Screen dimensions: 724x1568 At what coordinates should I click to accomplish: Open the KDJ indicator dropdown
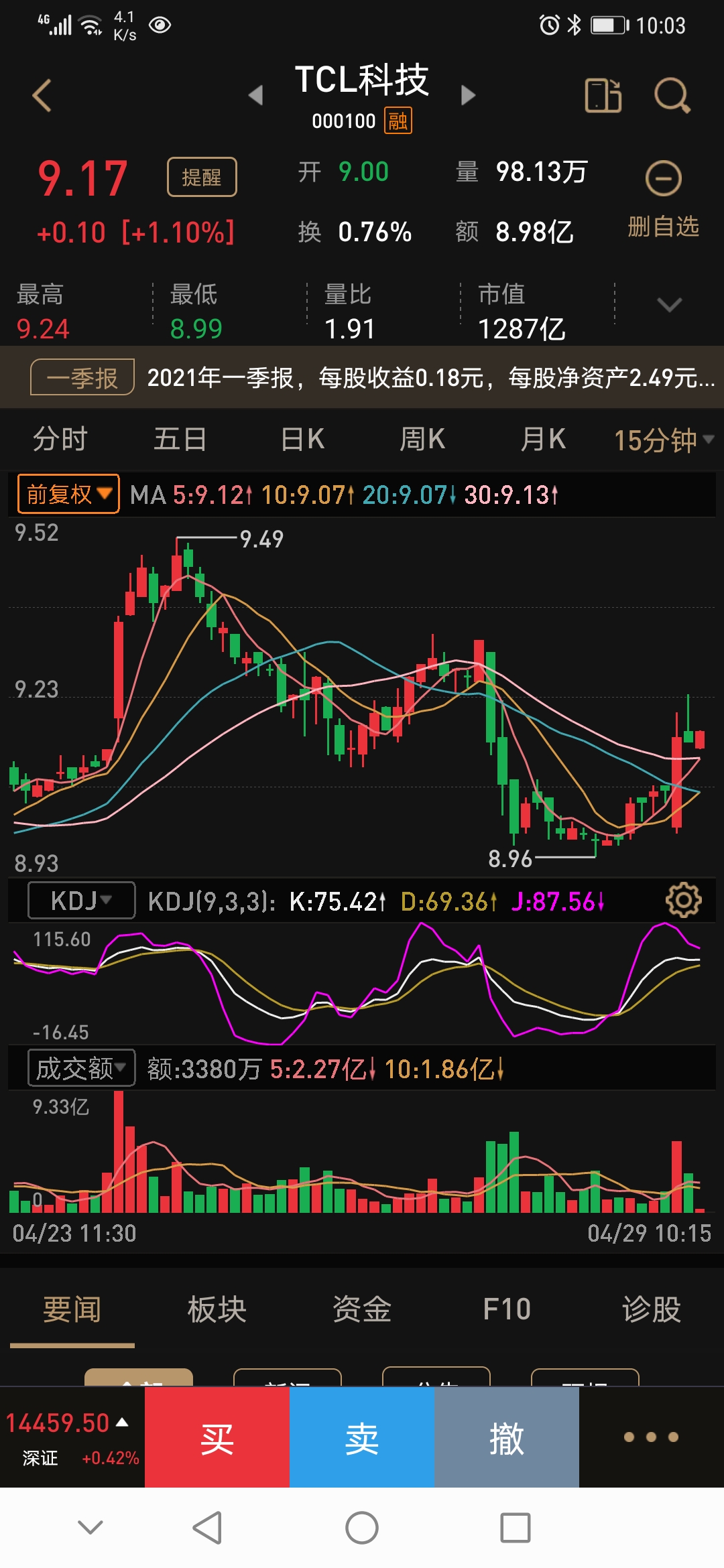(x=82, y=901)
